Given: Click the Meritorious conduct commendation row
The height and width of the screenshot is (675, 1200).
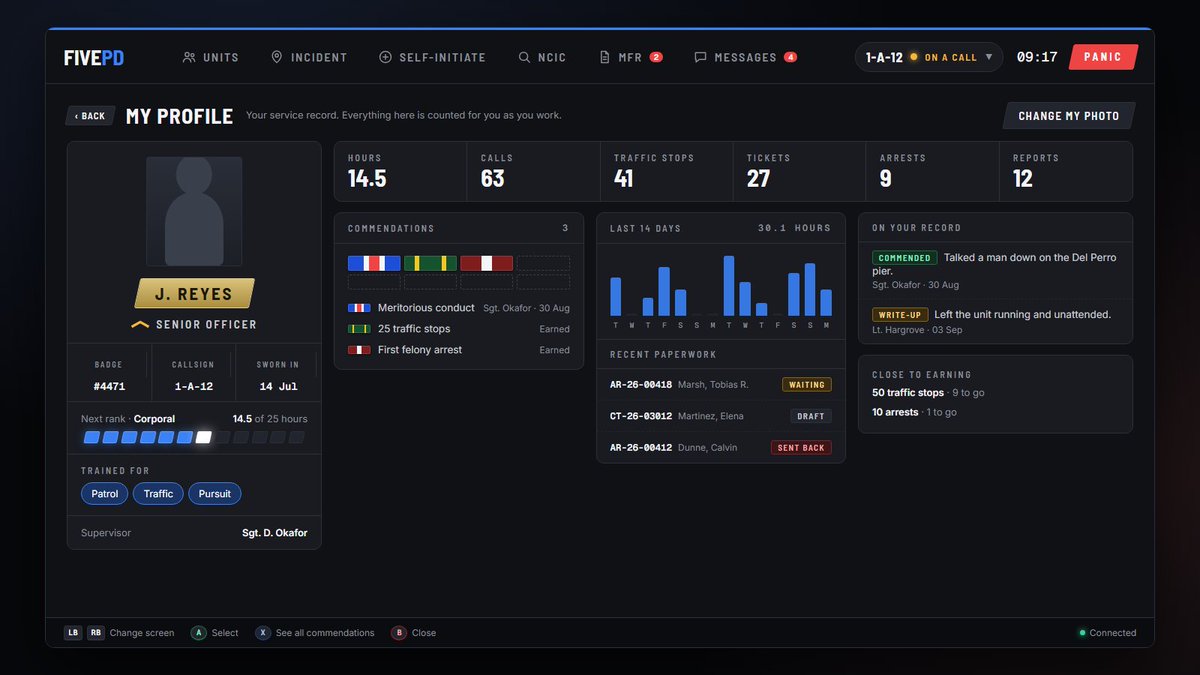Looking at the screenshot, I should (459, 308).
